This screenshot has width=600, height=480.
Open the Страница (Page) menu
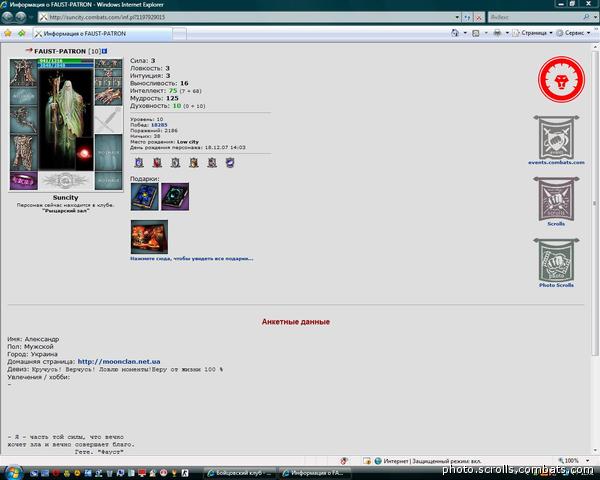[x=533, y=33]
